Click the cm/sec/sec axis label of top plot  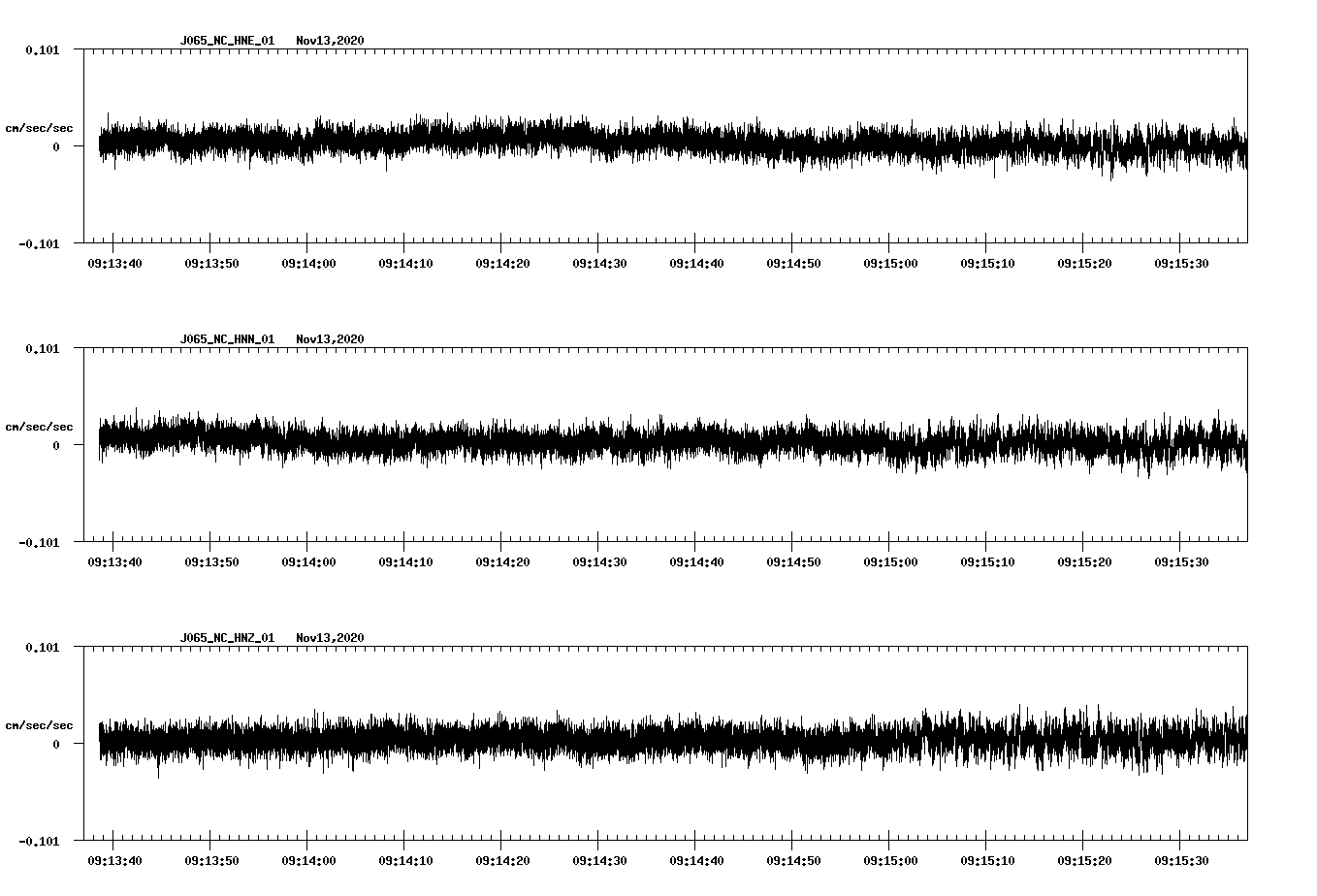[x=40, y=127]
